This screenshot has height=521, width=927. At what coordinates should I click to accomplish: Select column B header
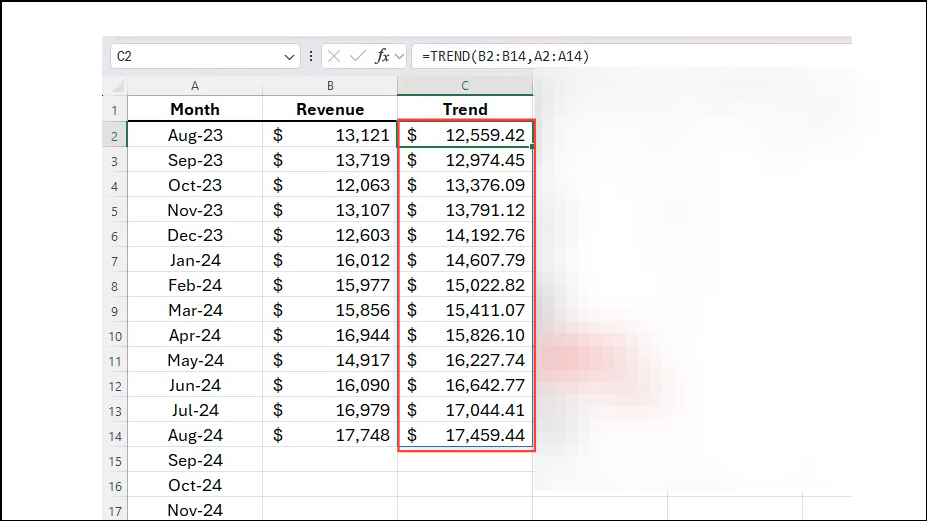coord(330,86)
